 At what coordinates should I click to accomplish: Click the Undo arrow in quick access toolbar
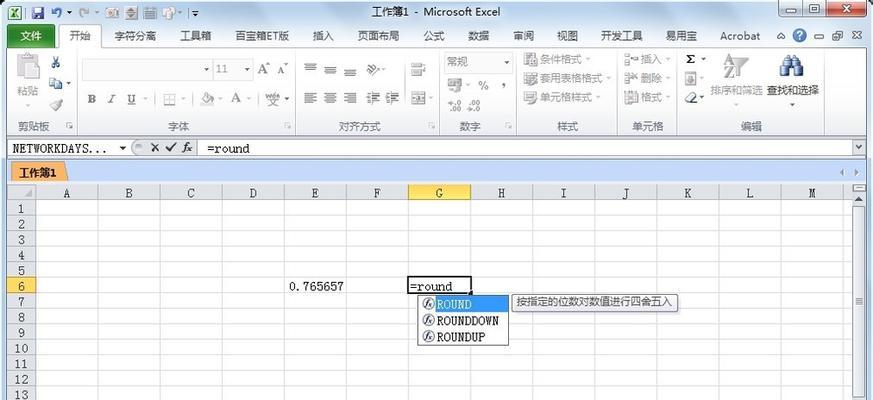[x=56, y=12]
